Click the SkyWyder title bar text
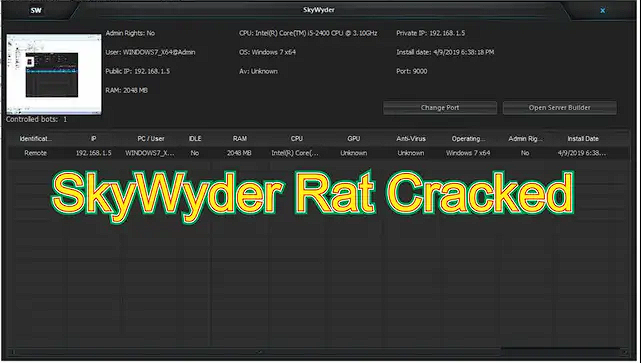The width and height of the screenshot is (641, 363). pyautogui.click(x=319, y=10)
